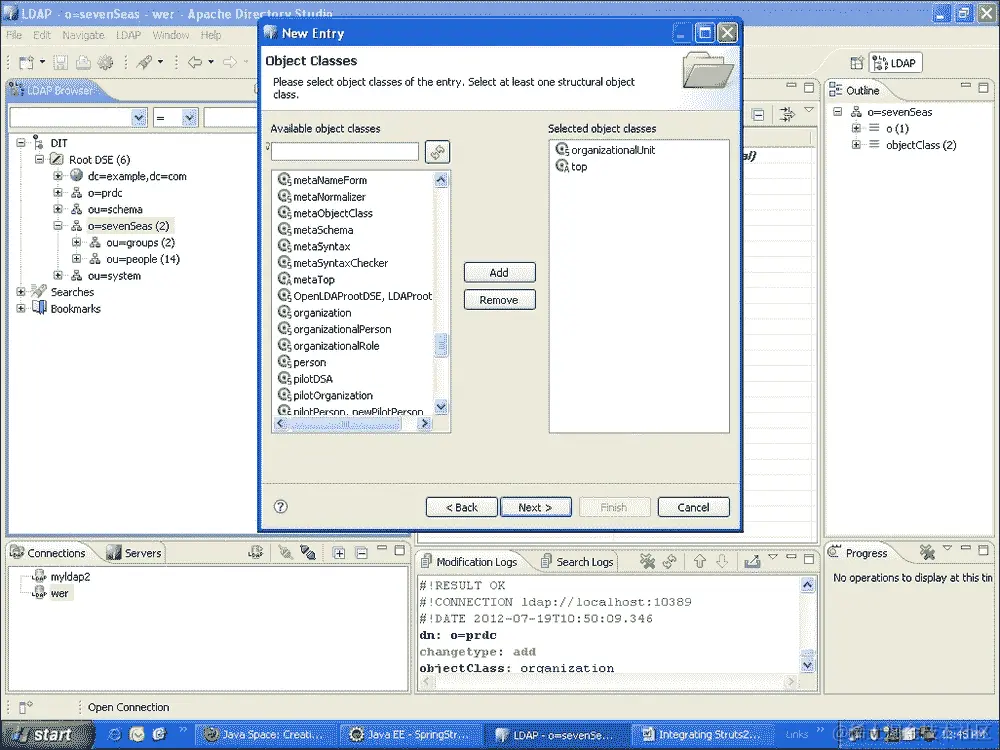
Task: Click the clear logs icon in Modification Logs
Action: pos(647,561)
